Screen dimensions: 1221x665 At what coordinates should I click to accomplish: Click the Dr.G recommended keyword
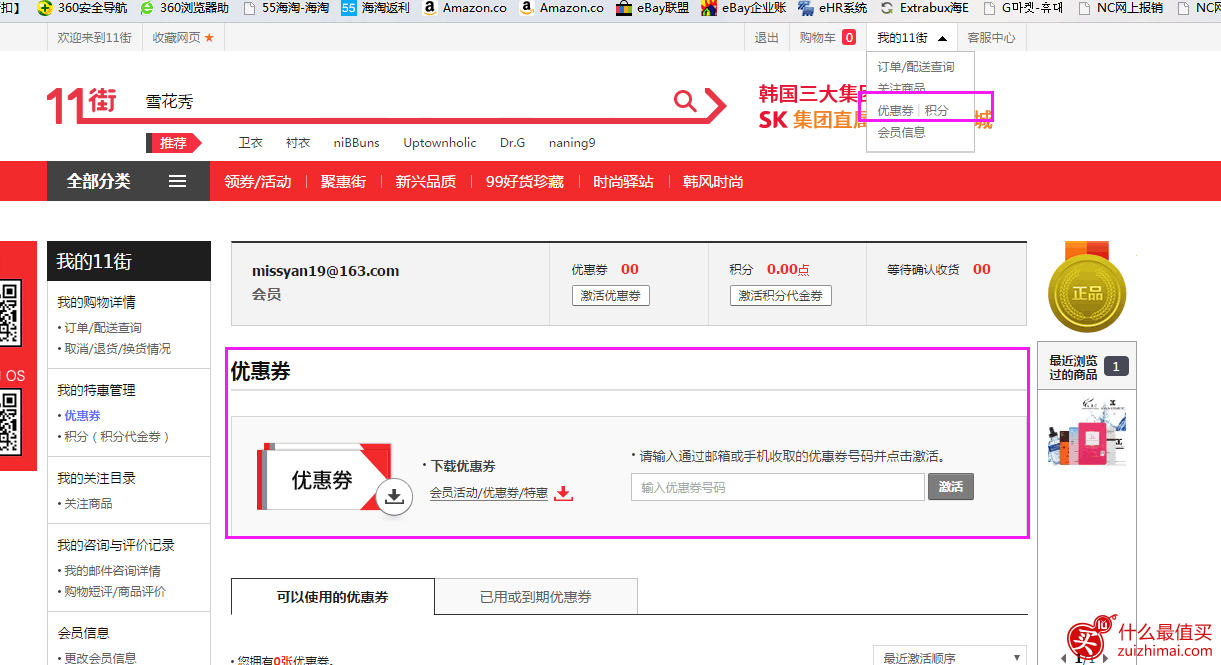[512, 143]
